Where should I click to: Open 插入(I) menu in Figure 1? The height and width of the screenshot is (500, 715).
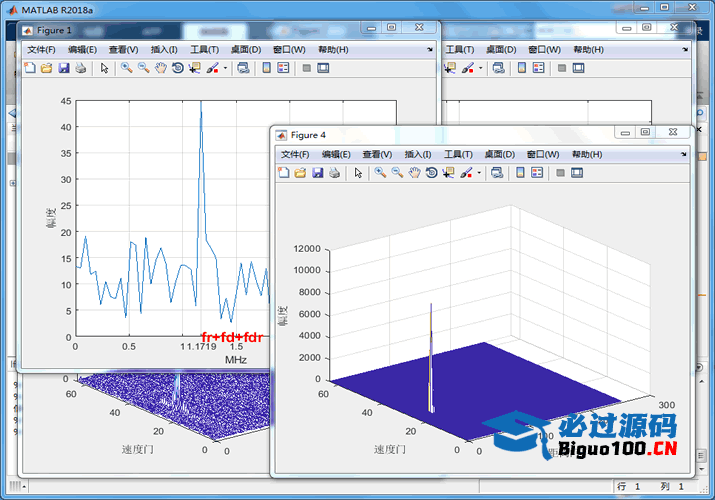[164, 50]
